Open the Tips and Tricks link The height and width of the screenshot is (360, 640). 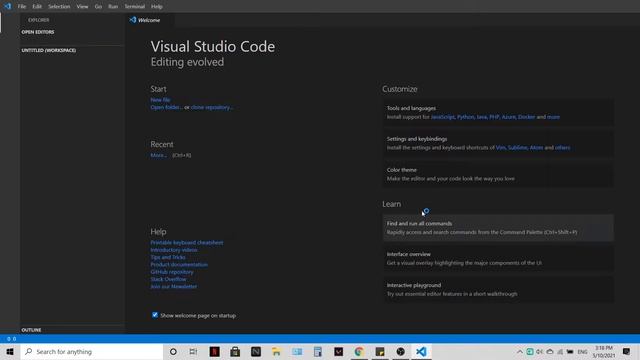pos(168,257)
